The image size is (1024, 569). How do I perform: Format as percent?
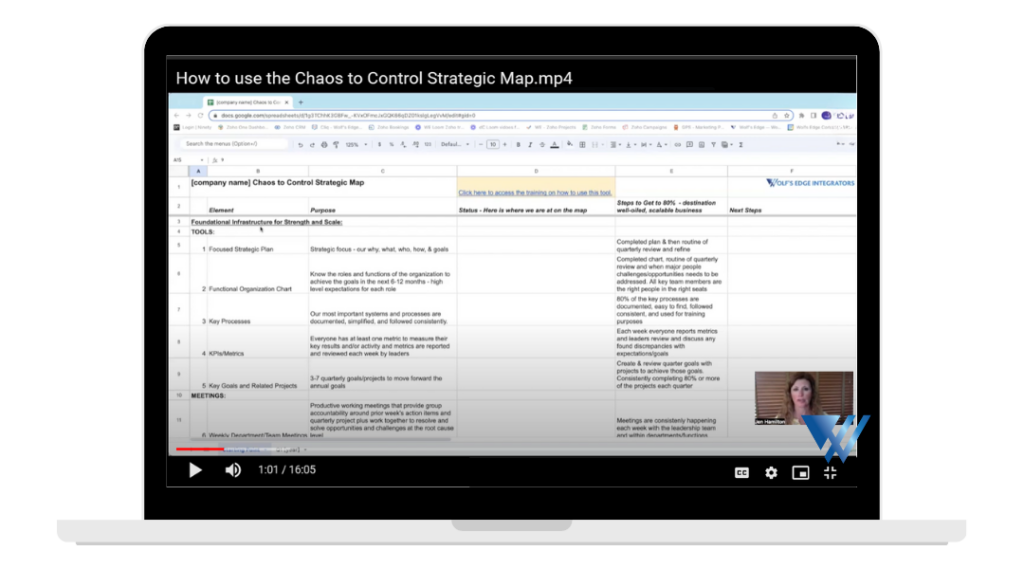pos(391,144)
